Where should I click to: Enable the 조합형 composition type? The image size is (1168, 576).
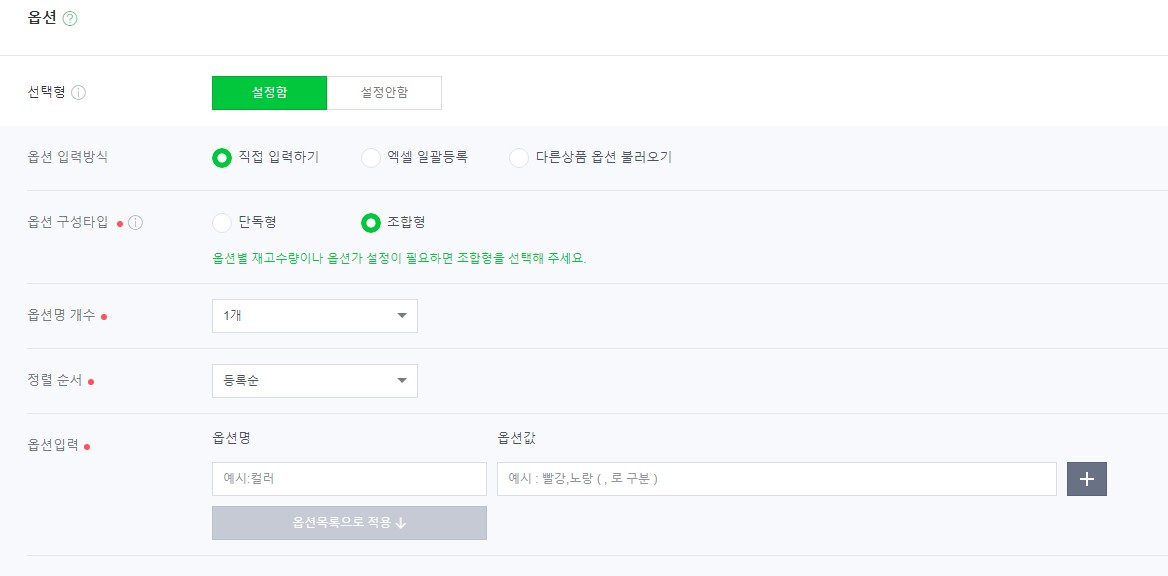coord(370,222)
